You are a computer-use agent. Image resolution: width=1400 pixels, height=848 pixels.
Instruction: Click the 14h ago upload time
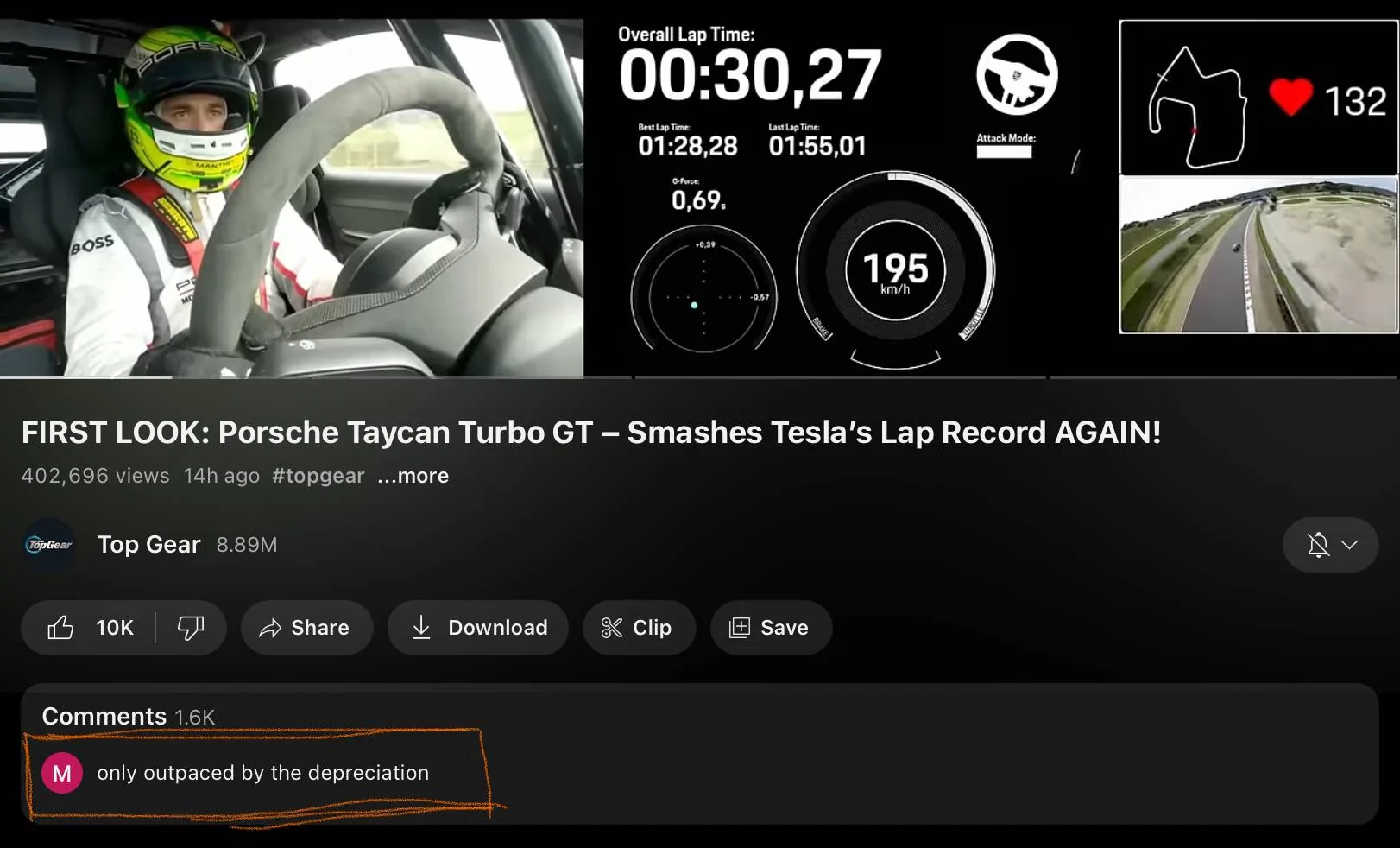(222, 476)
